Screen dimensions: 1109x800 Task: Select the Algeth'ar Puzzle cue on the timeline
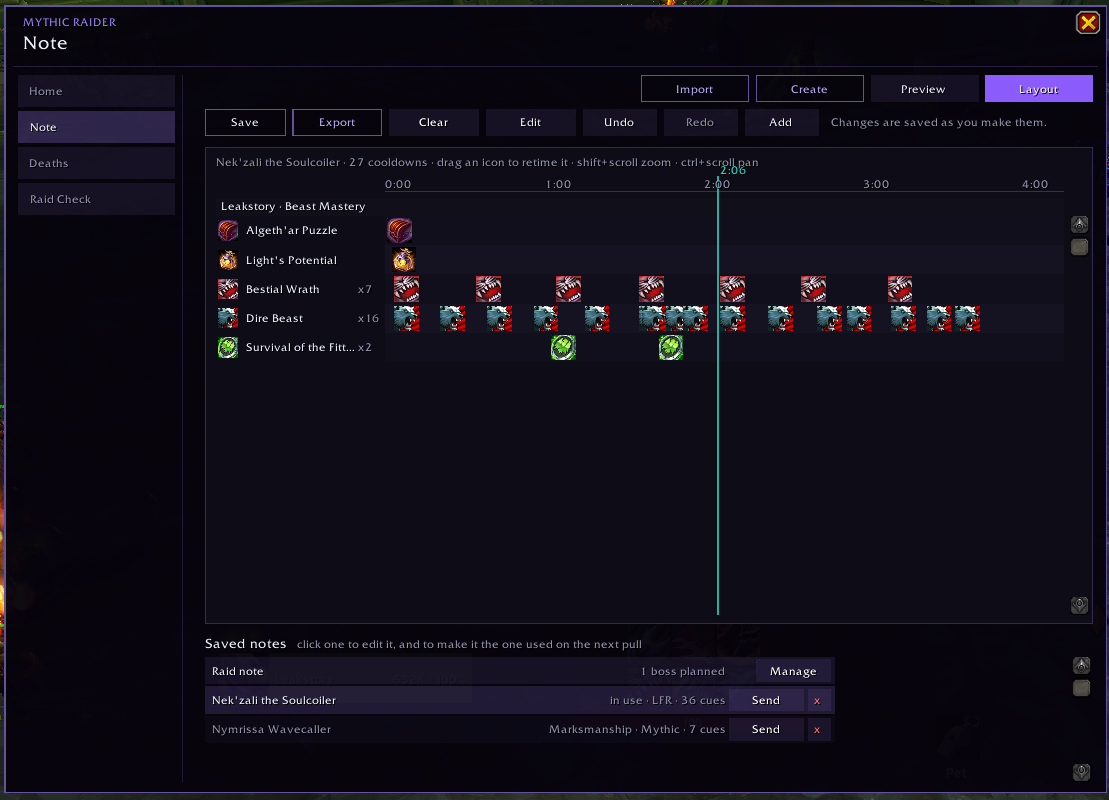pyautogui.click(x=400, y=231)
